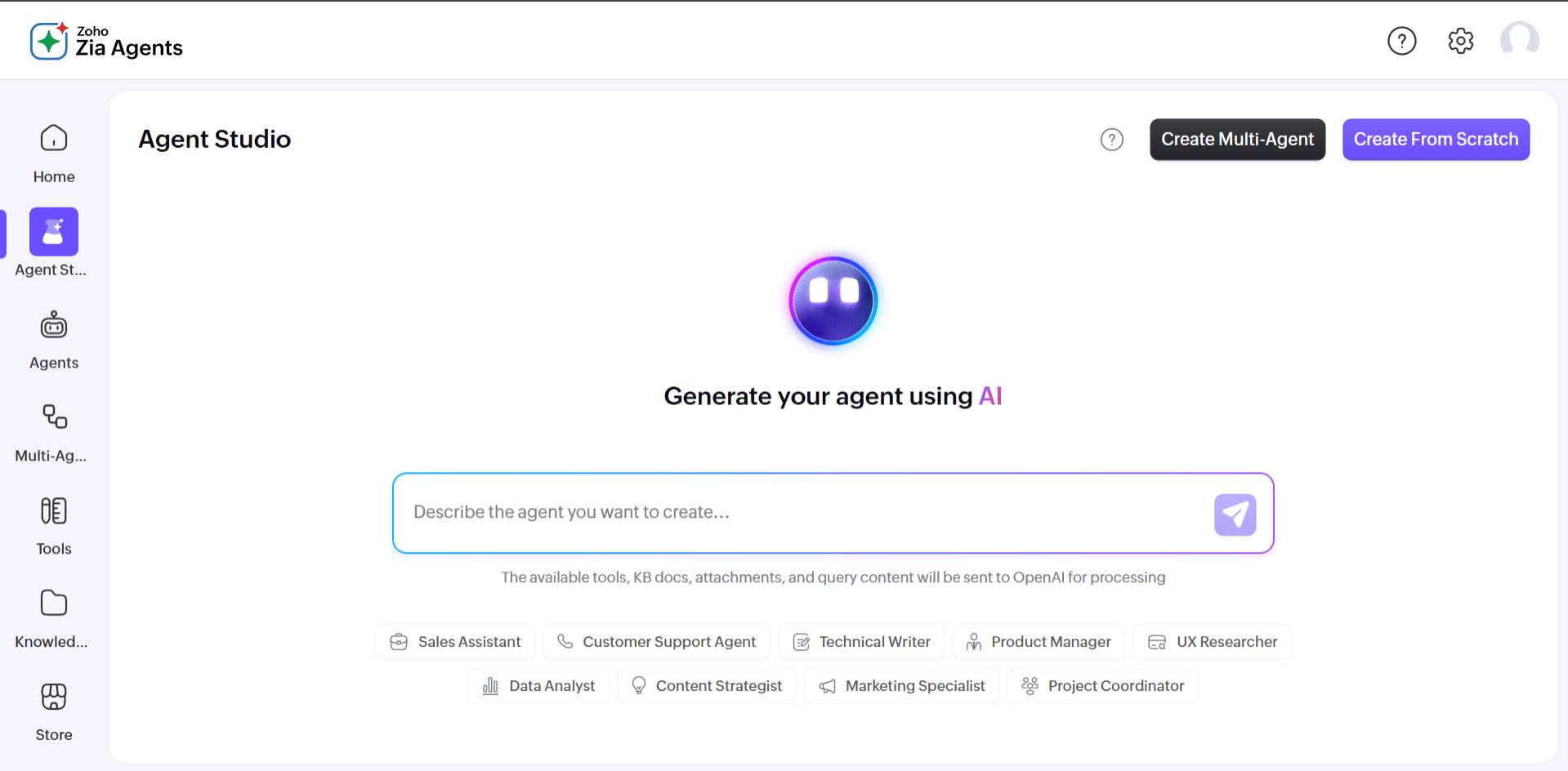Select the Content Strategist template chip

tap(707, 686)
